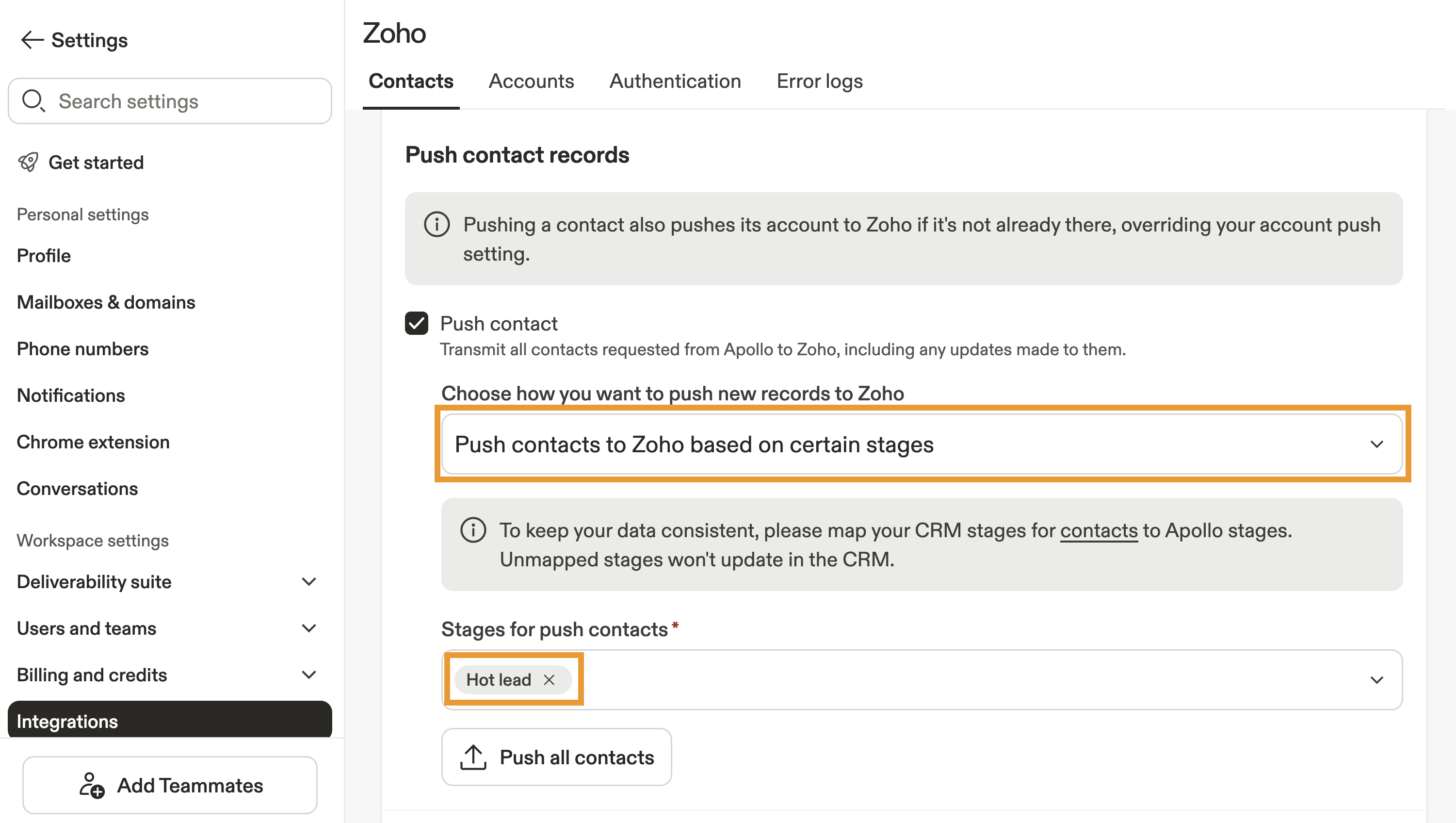Switch to the Authentication tab

[675, 81]
